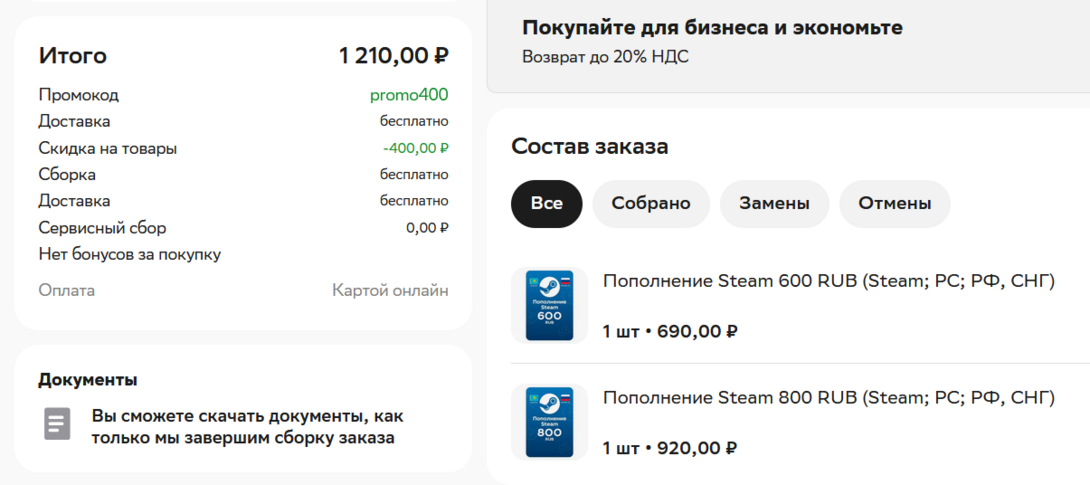Open the Steam 800 RUB card thumbnail

point(549,422)
